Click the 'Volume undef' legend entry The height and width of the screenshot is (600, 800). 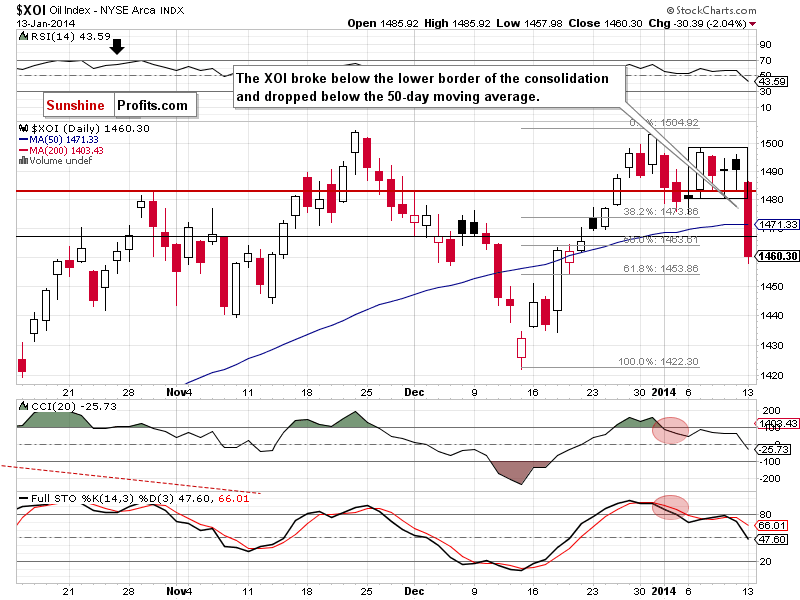click(x=61, y=160)
